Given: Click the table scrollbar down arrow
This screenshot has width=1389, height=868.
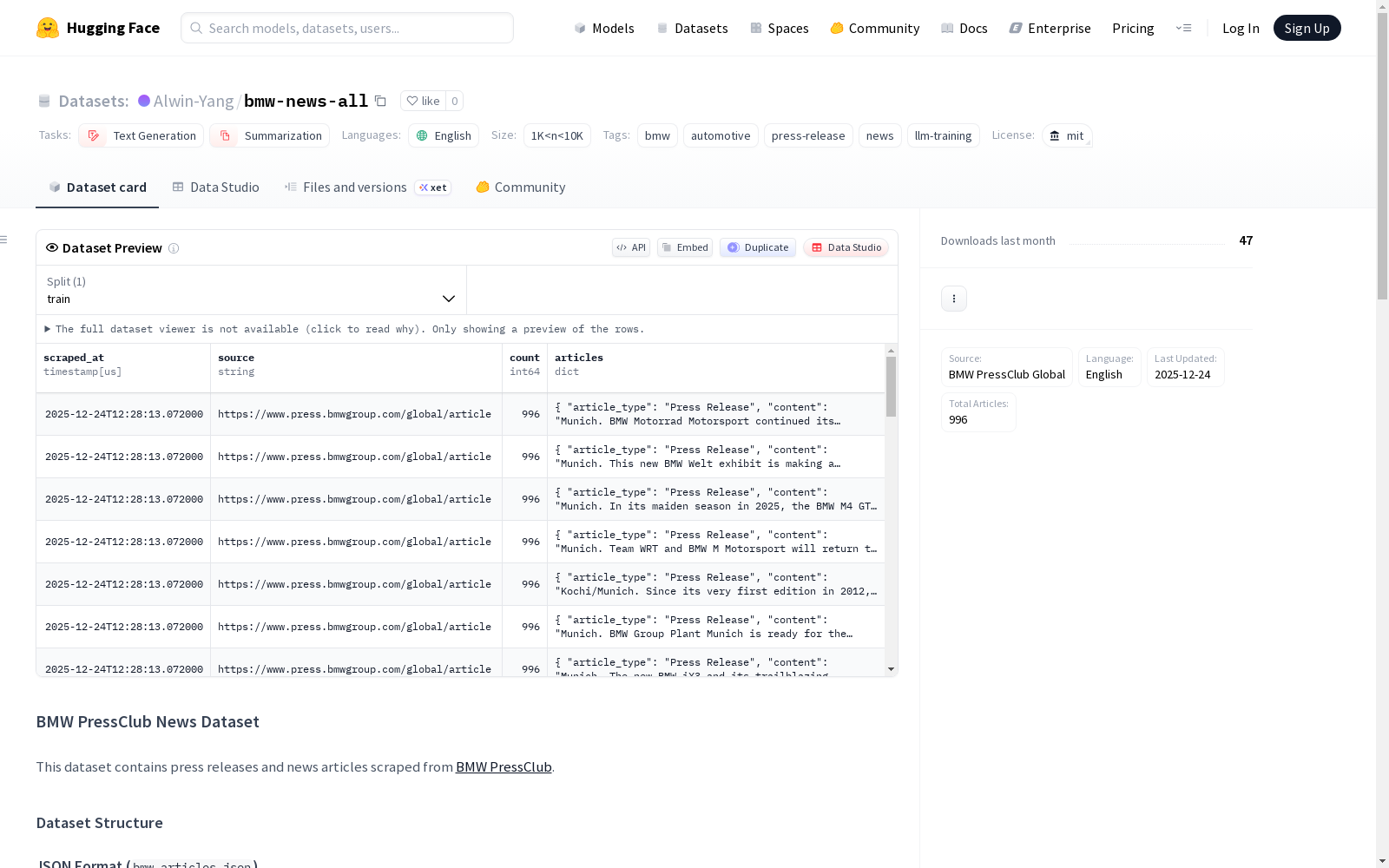Looking at the screenshot, I should pos(891,669).
